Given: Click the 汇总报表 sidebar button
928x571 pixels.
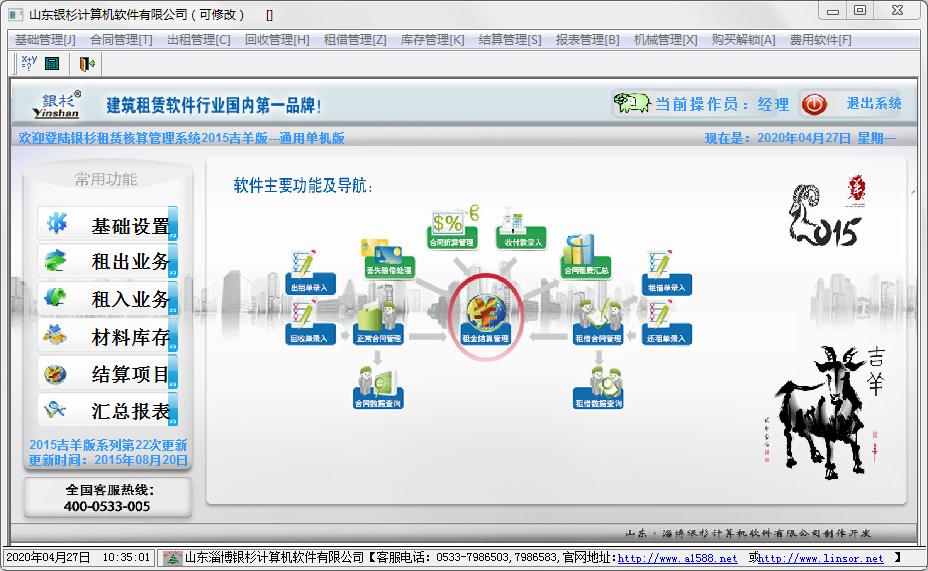Looking at the screenshot, I should 108,410.
